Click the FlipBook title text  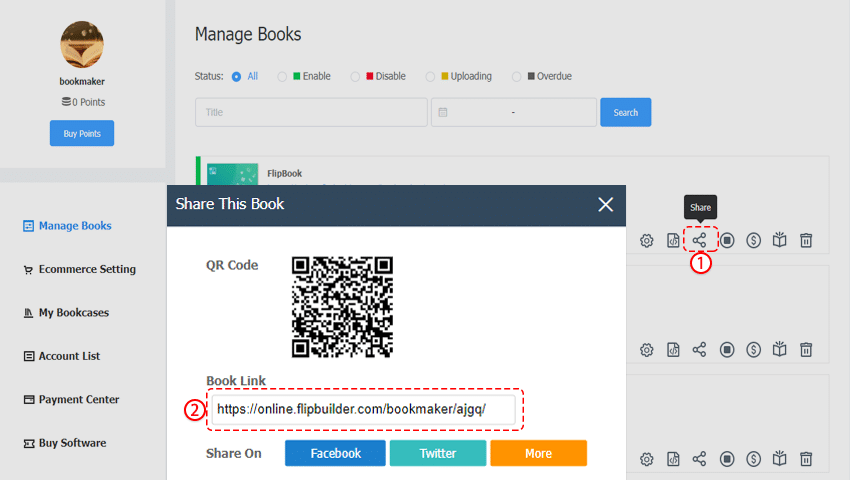(285, 174)
